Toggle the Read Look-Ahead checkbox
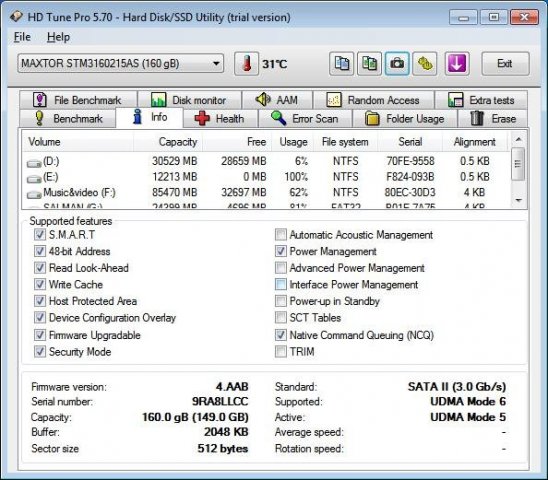The width and height of the screenshot is (548, 480). [39, 268]
